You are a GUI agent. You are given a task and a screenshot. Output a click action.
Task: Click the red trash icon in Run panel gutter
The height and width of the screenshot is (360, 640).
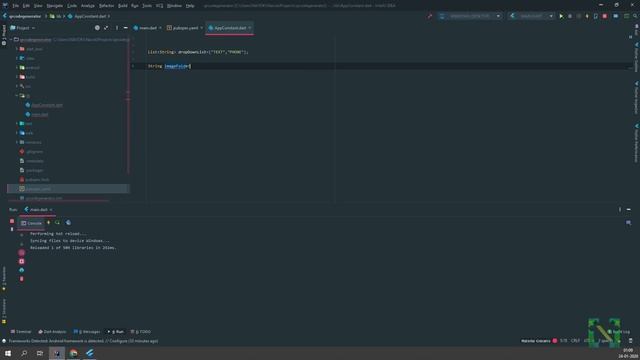click(x=22, y=279)
